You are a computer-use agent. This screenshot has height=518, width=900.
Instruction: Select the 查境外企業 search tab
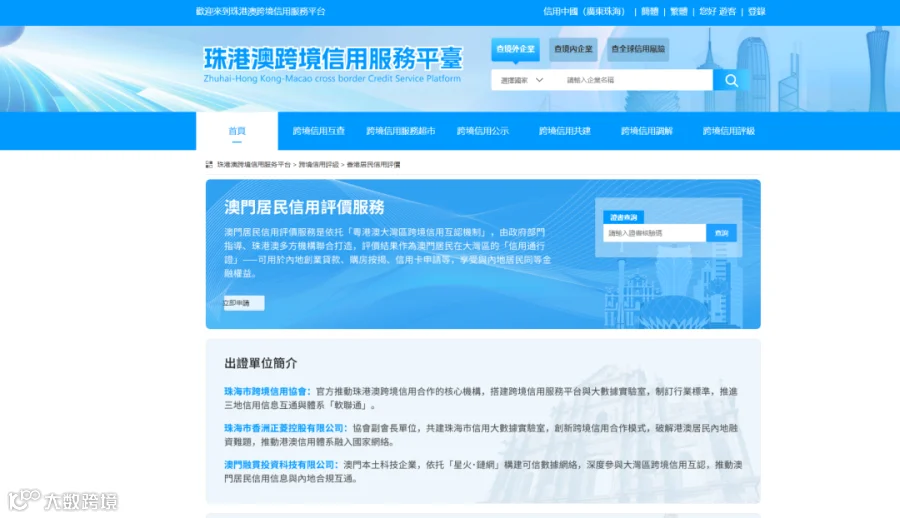point(515,49)
